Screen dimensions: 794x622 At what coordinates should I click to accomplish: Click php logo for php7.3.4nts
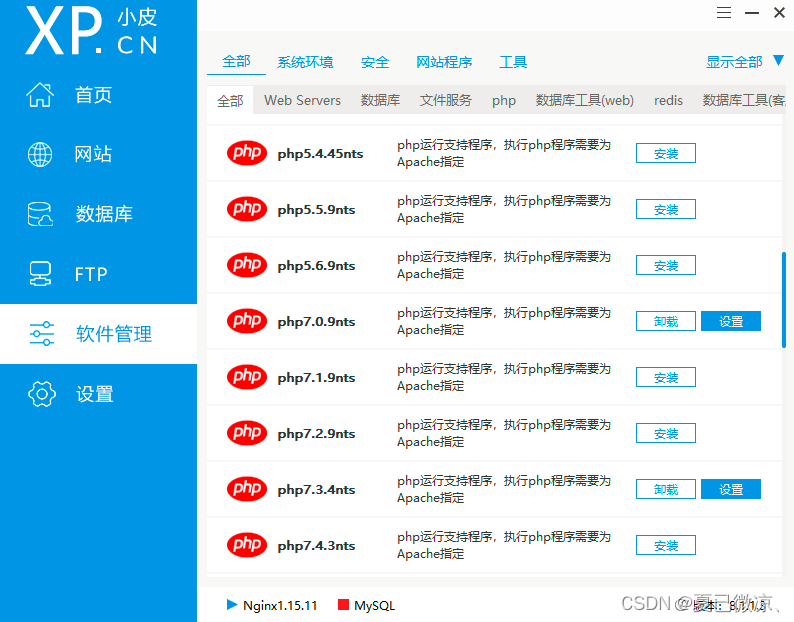pyautogui.click(x=247, y=489)
